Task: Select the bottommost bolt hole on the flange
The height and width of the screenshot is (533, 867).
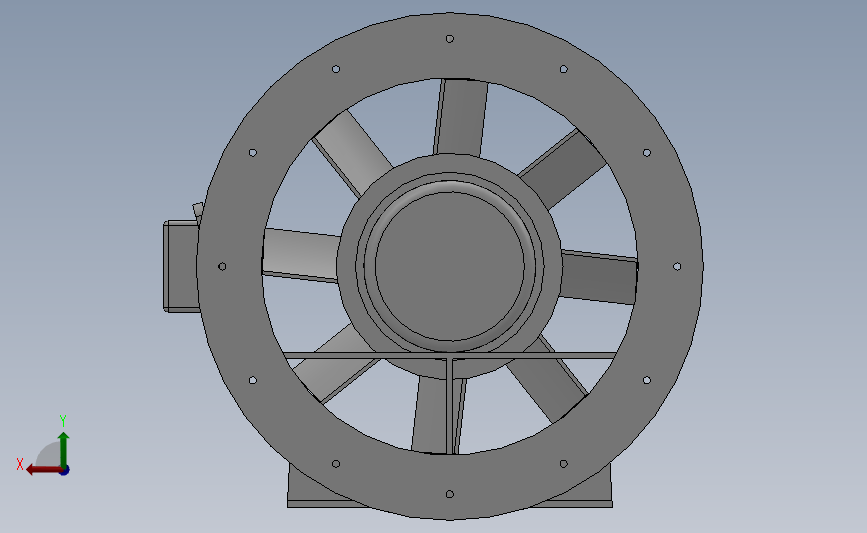Action: [450, 494]
